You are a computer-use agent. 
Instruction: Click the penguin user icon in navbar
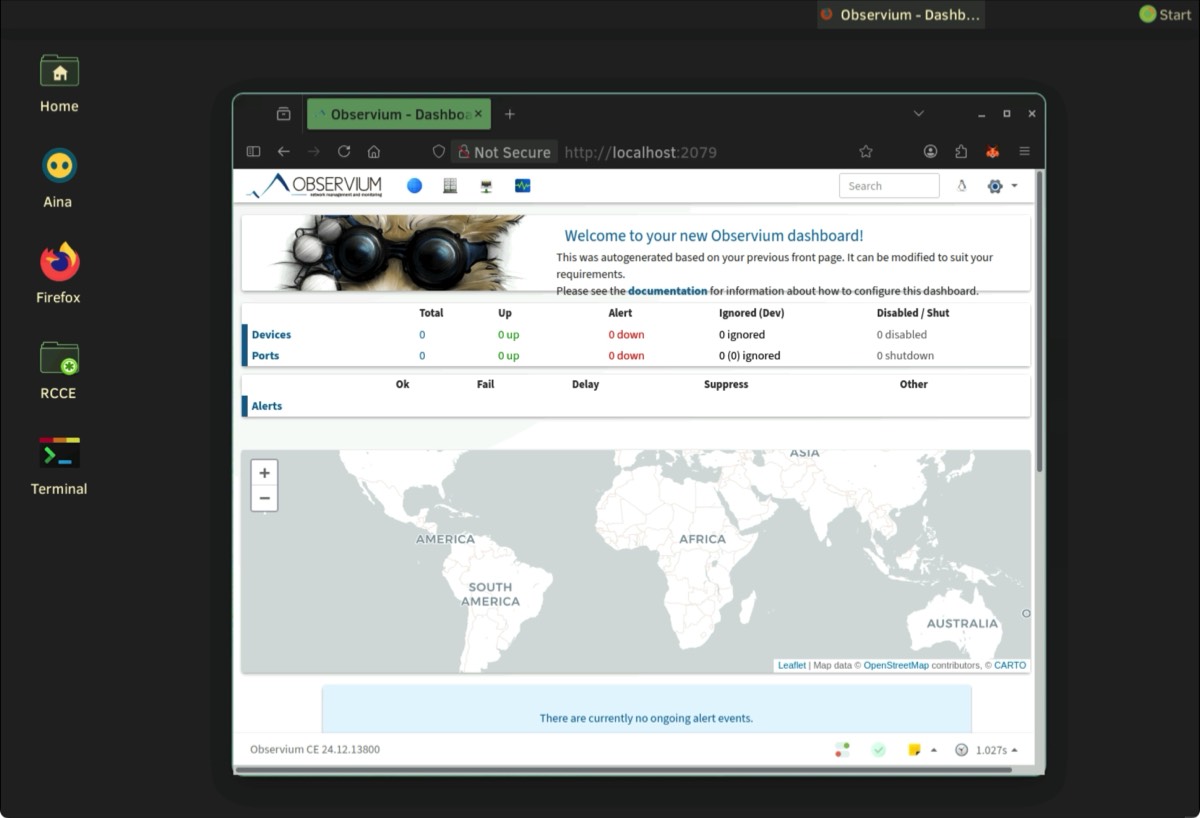961,186
